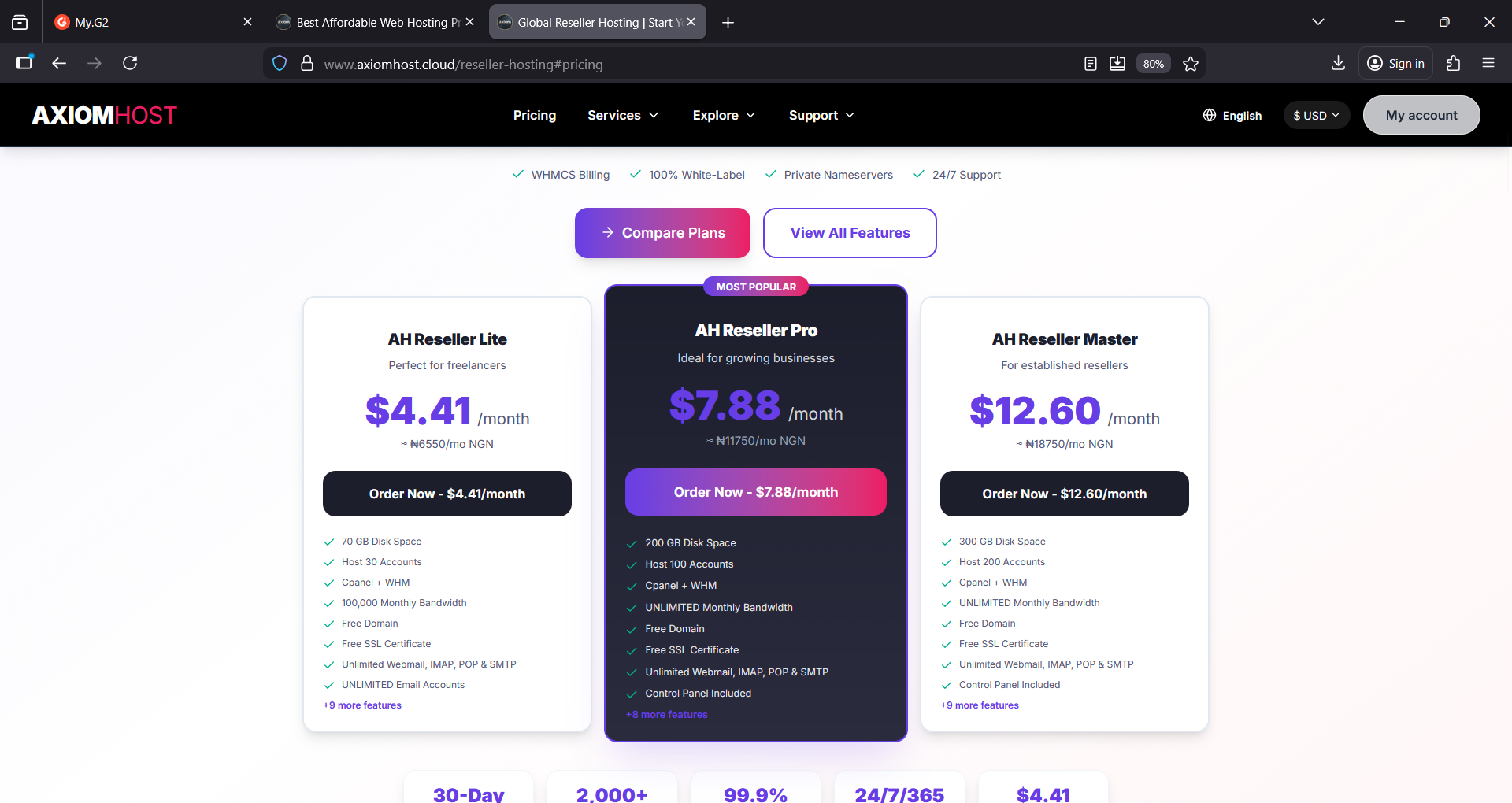This screenshot has height=803, width=1512.
Task: Click View All Features button
Action: pos(850,233)
